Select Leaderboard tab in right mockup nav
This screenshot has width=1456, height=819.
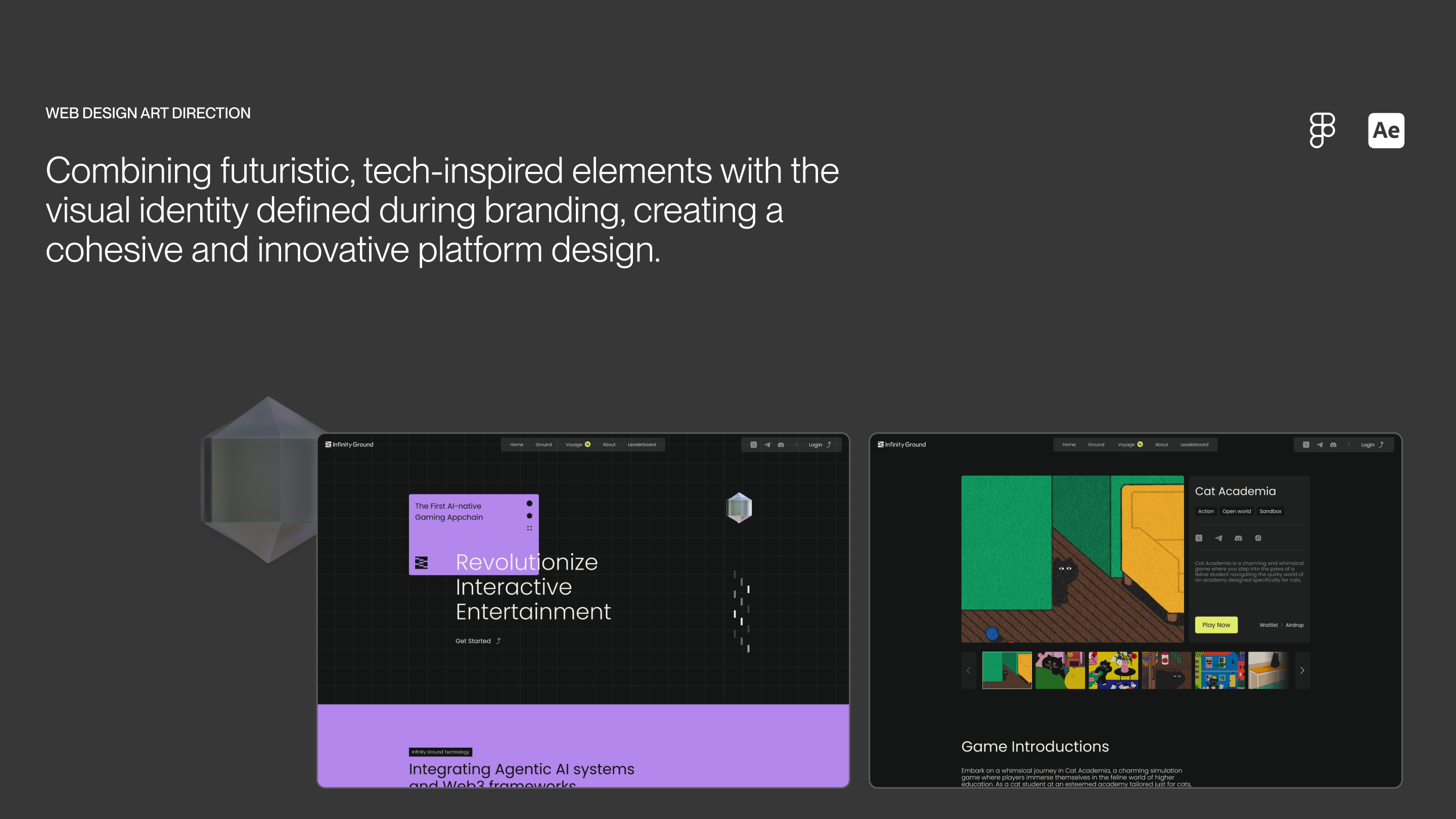[x=1194, y=444]
